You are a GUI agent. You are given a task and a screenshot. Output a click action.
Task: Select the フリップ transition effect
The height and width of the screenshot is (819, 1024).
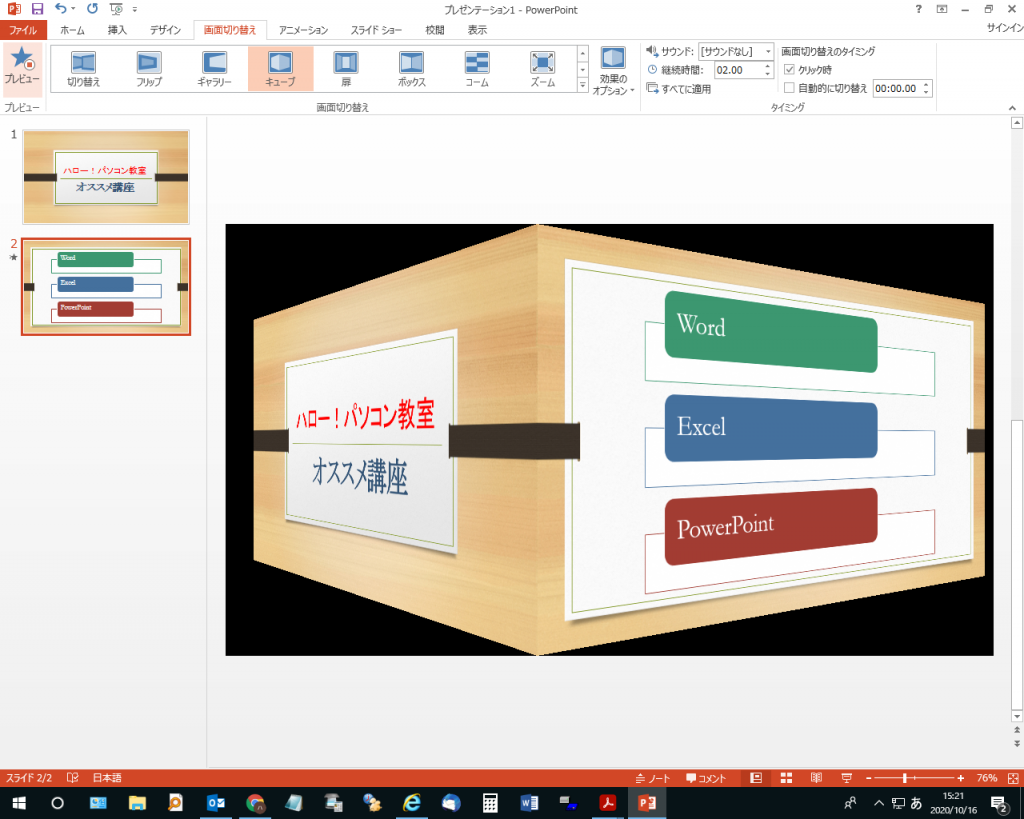click(x=149, y=69)
